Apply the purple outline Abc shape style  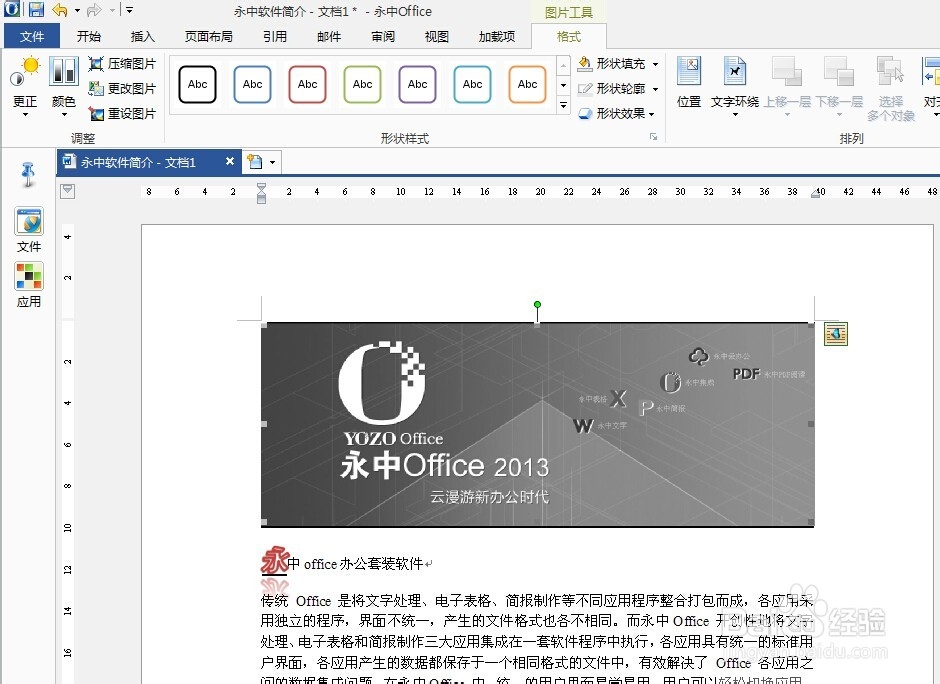coord(417,85)
